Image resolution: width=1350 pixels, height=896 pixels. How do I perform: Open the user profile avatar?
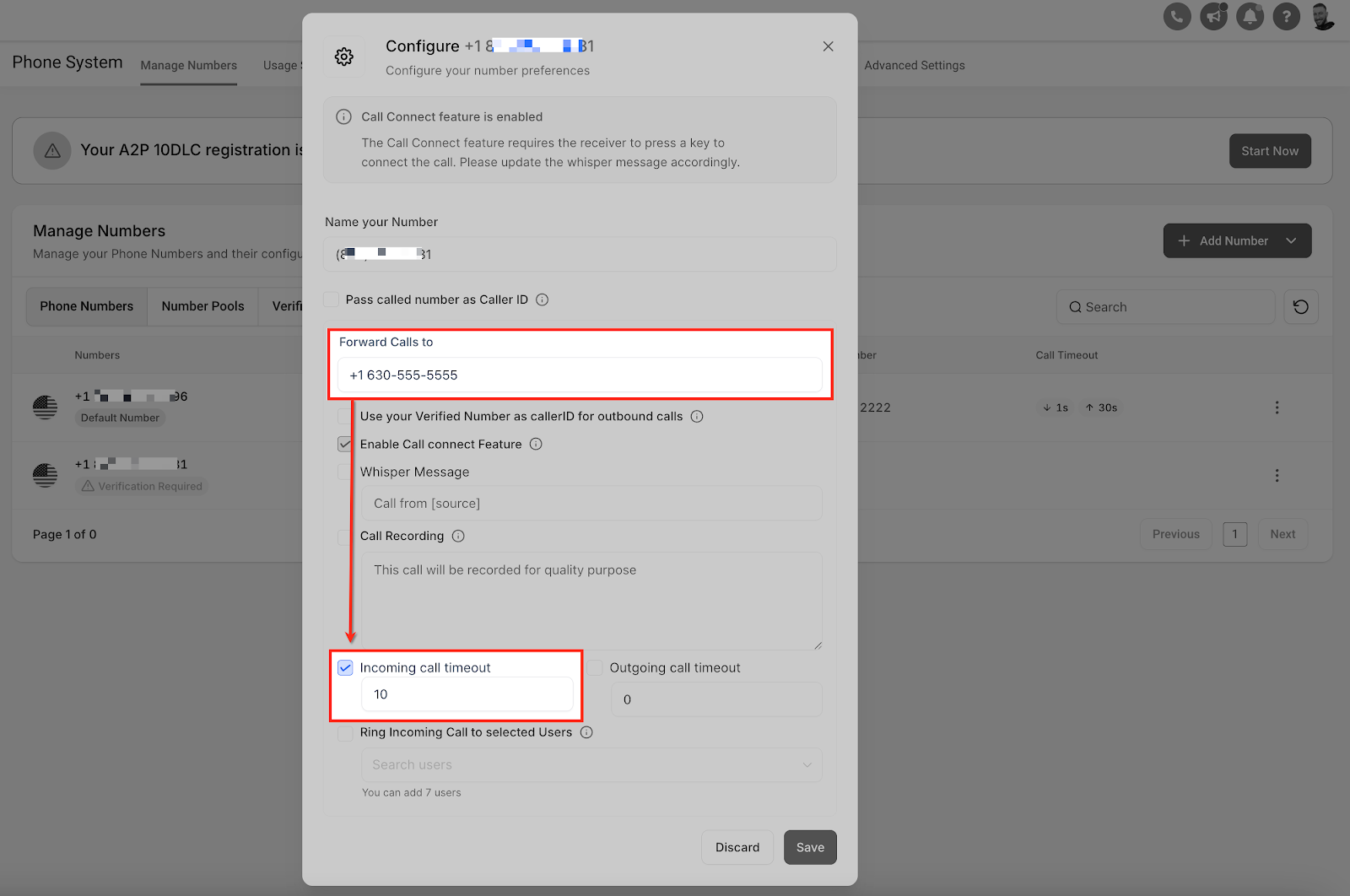point(1323,16)
